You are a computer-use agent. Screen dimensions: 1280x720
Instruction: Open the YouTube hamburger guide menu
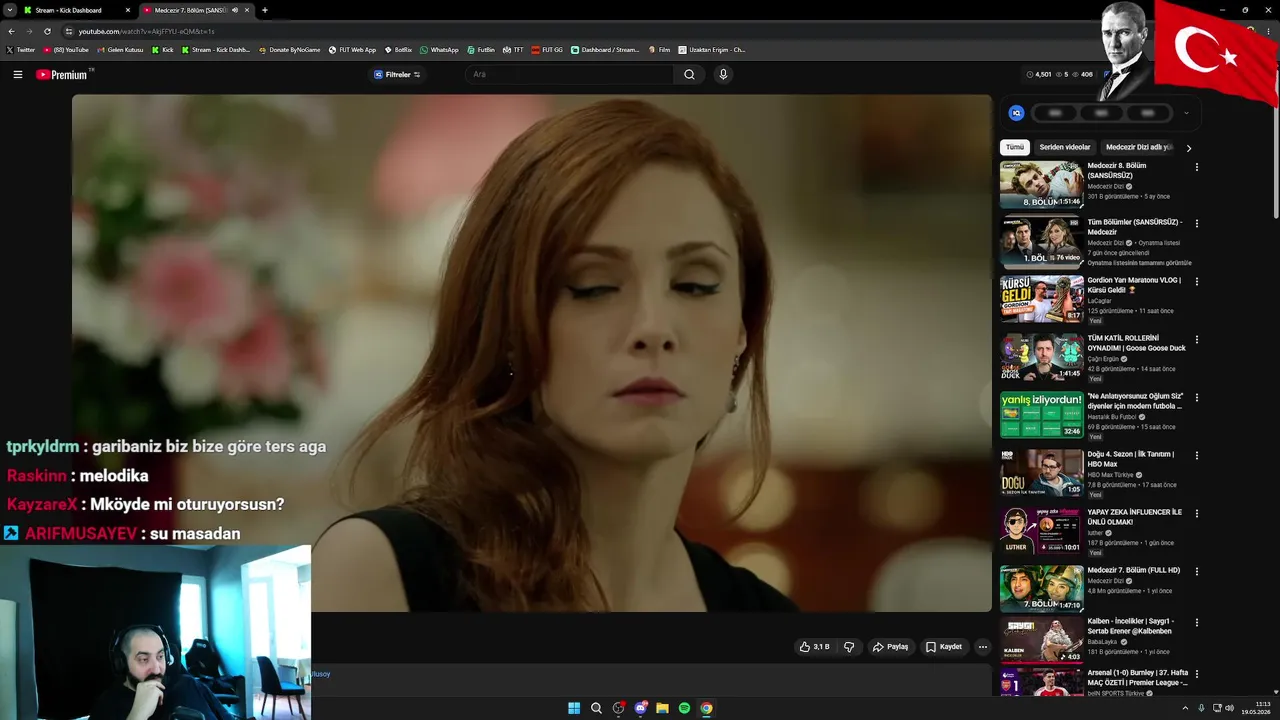pos(17,74)
